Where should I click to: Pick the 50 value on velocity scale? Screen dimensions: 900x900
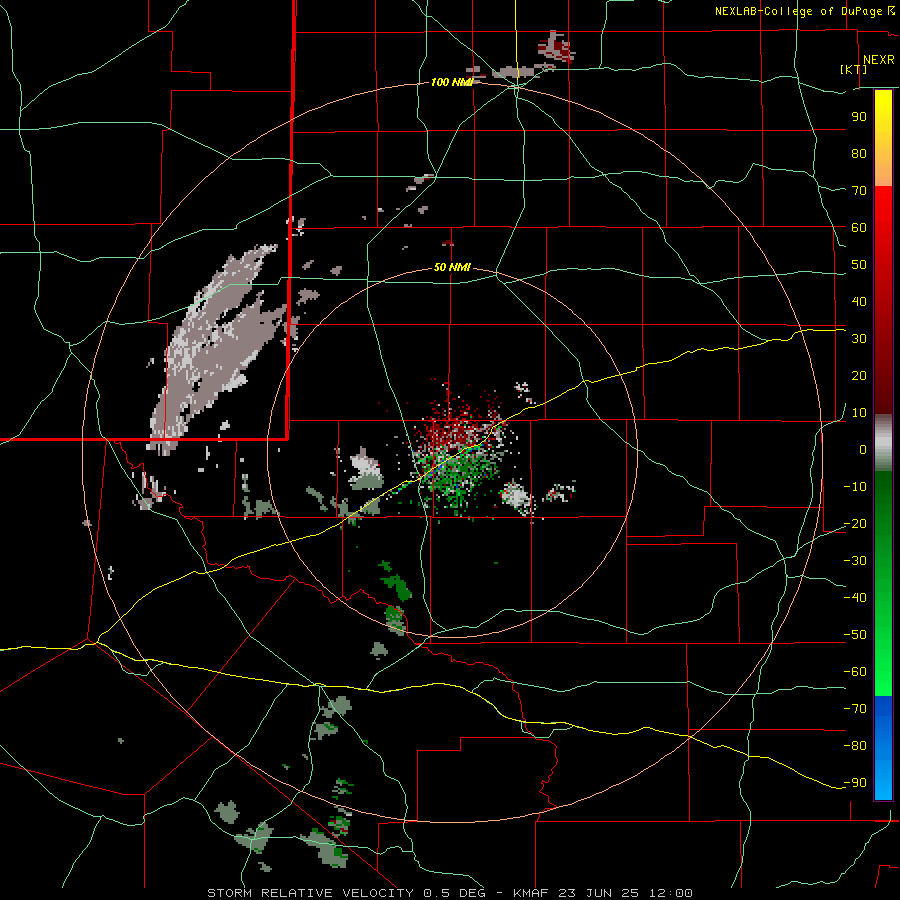click(x=859, y=265)
